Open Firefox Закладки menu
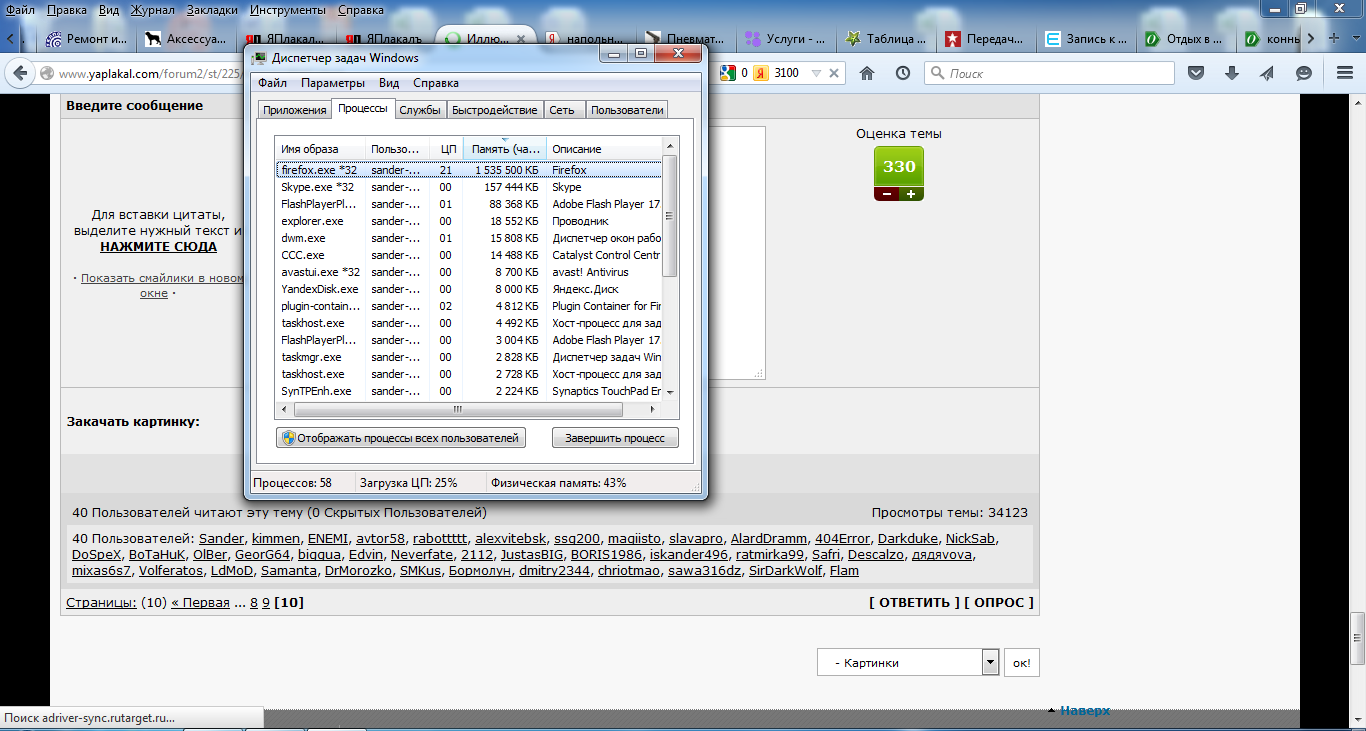This screenshot has width=1366, height=731. (214, 9)
